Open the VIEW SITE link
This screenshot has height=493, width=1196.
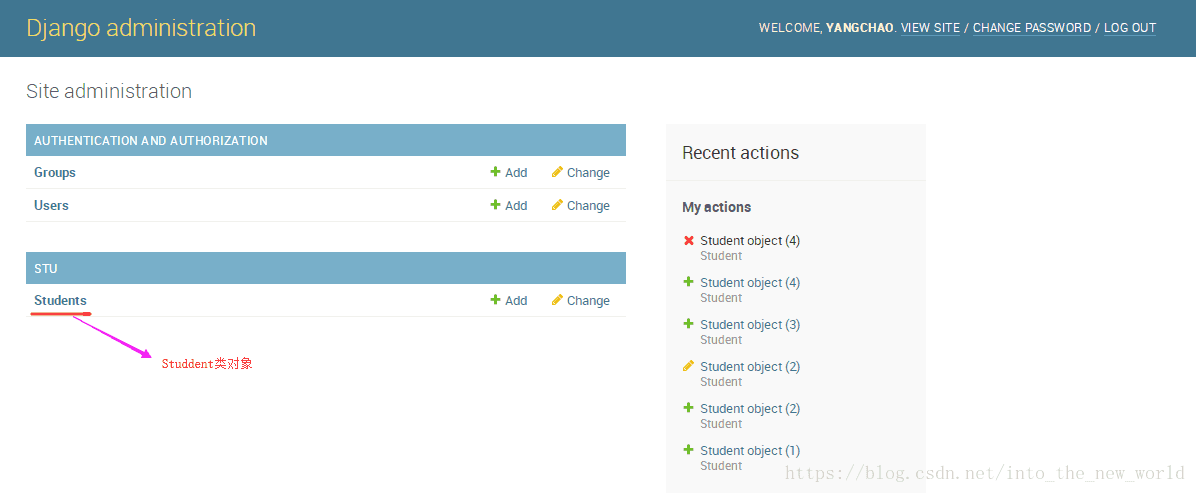point(930,28)
